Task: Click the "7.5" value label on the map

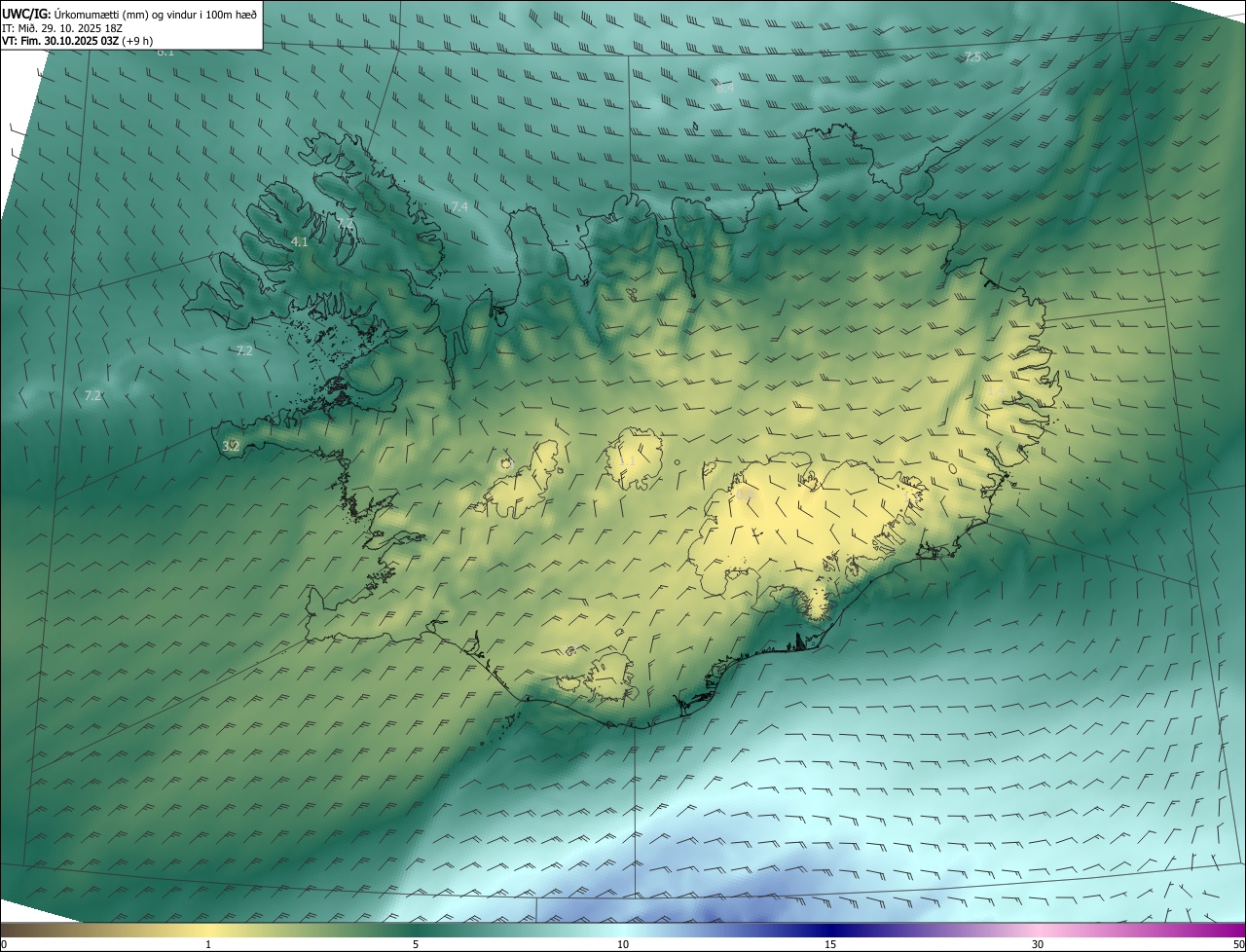Action: (x=972, y=57)
